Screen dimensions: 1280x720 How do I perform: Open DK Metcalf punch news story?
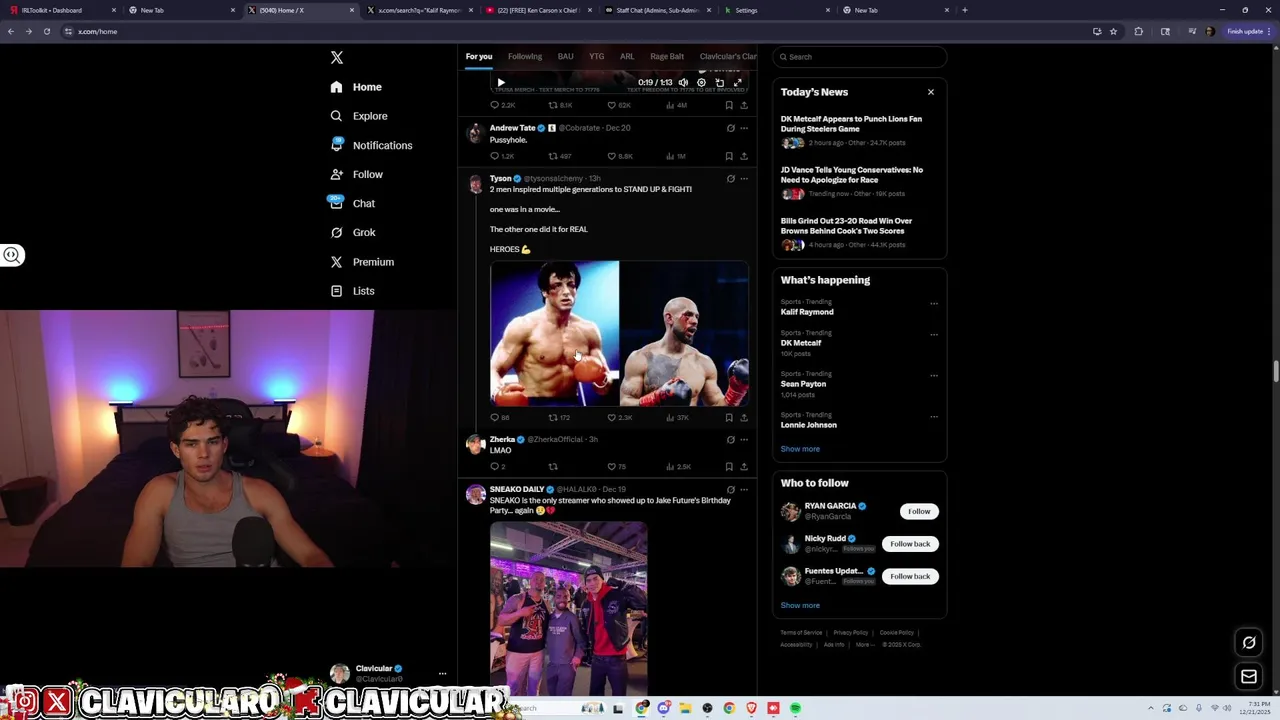click(859, 131)
